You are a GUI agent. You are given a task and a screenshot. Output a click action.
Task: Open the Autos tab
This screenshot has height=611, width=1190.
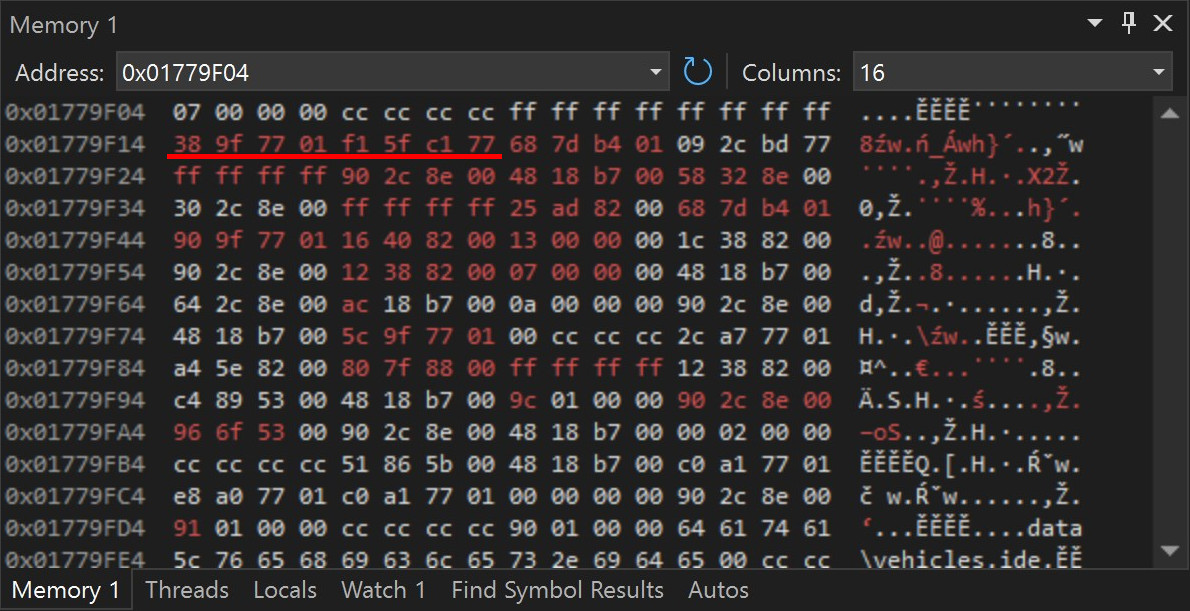tap(718, 590)
